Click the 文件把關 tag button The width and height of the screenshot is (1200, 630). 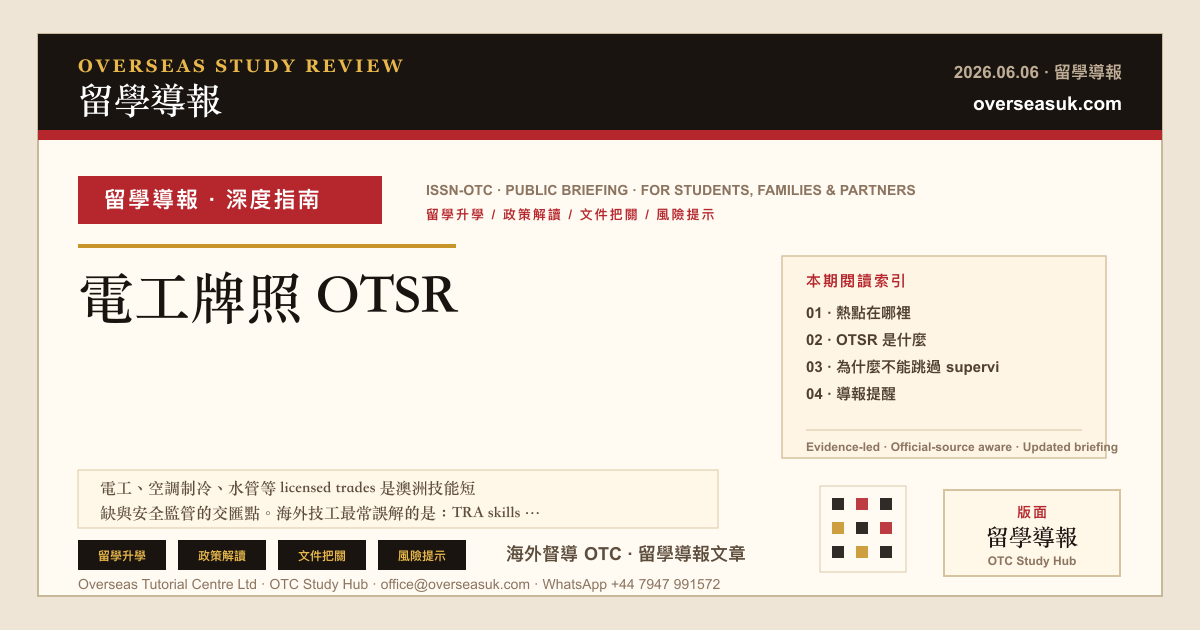tap(322, 555)
